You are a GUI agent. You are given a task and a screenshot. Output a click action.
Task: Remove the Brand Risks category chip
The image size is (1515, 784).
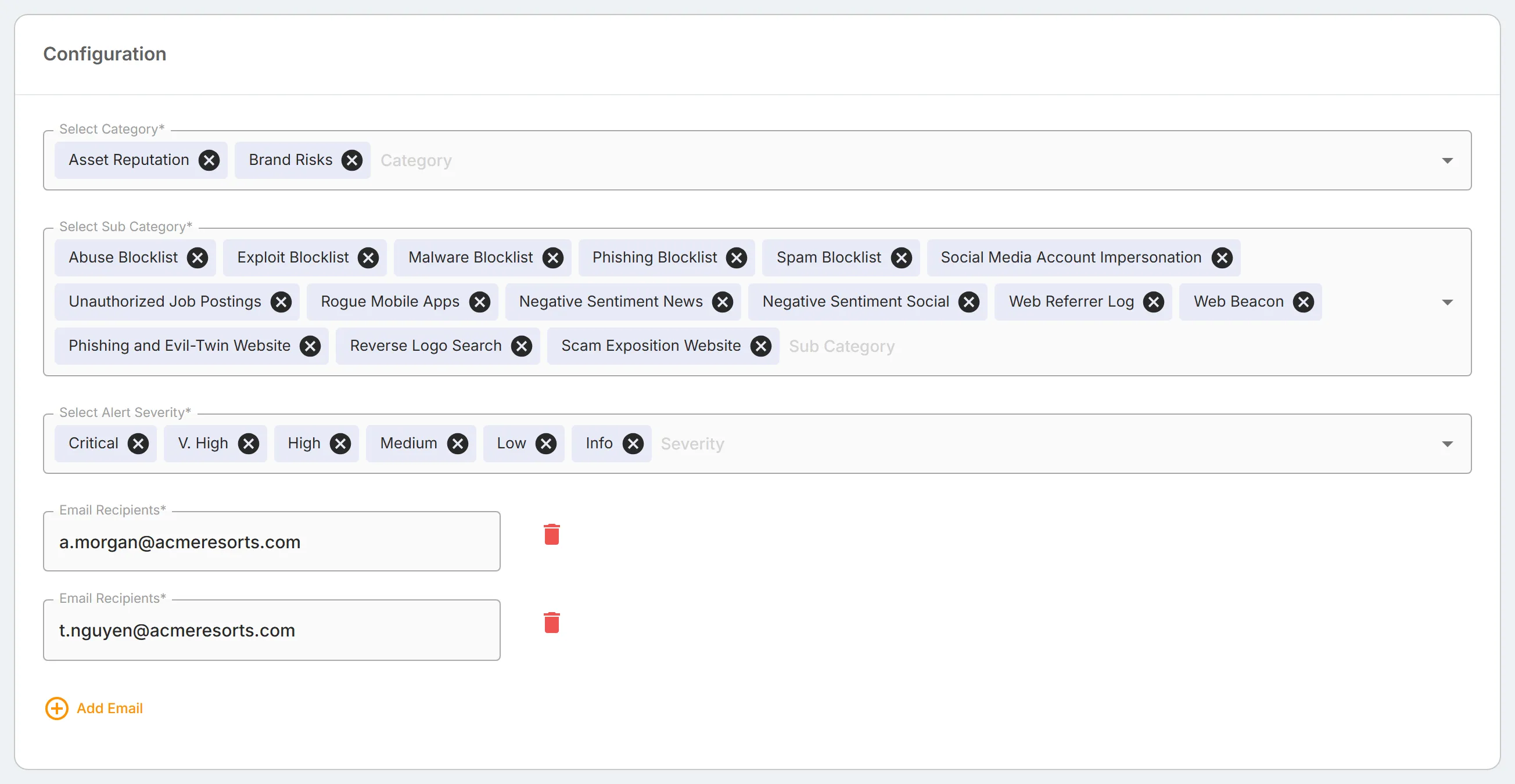tap(351, 160)
